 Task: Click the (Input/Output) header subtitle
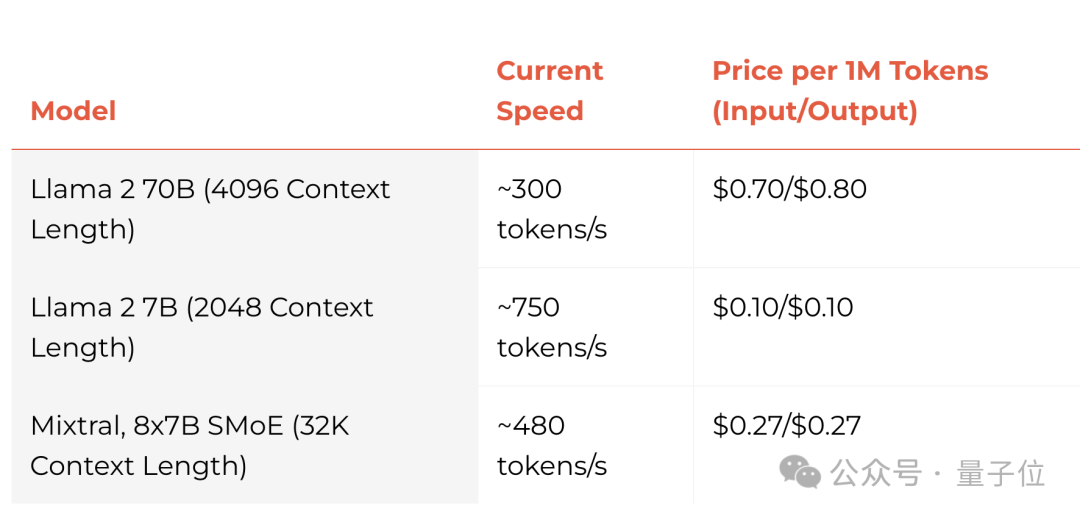(x=814, y=111)
